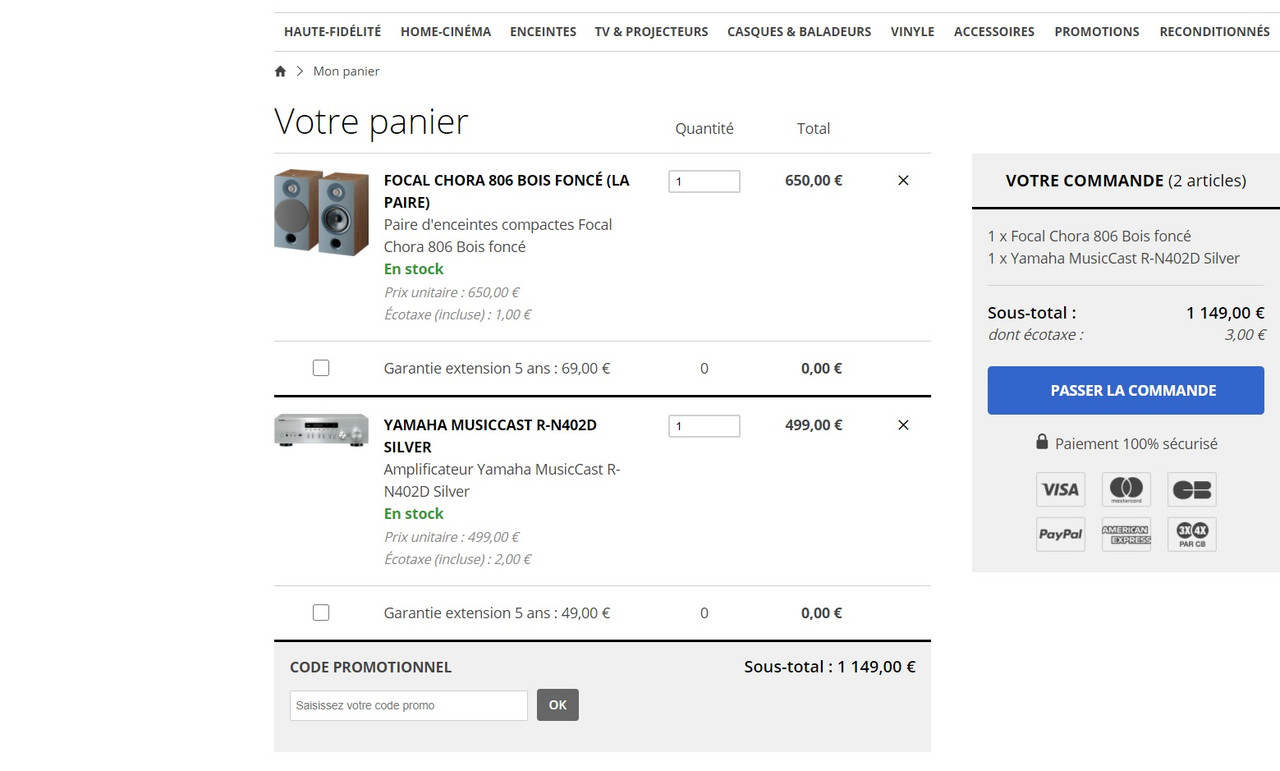Screen dimensions: 1280x771
Task: Click the padlock secure payment icon
Action: click(1042, 442)
